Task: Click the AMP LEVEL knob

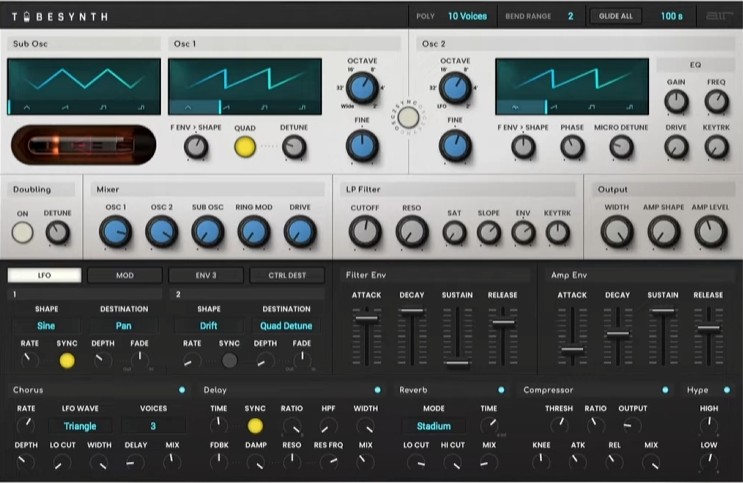Action: (710, 232)
